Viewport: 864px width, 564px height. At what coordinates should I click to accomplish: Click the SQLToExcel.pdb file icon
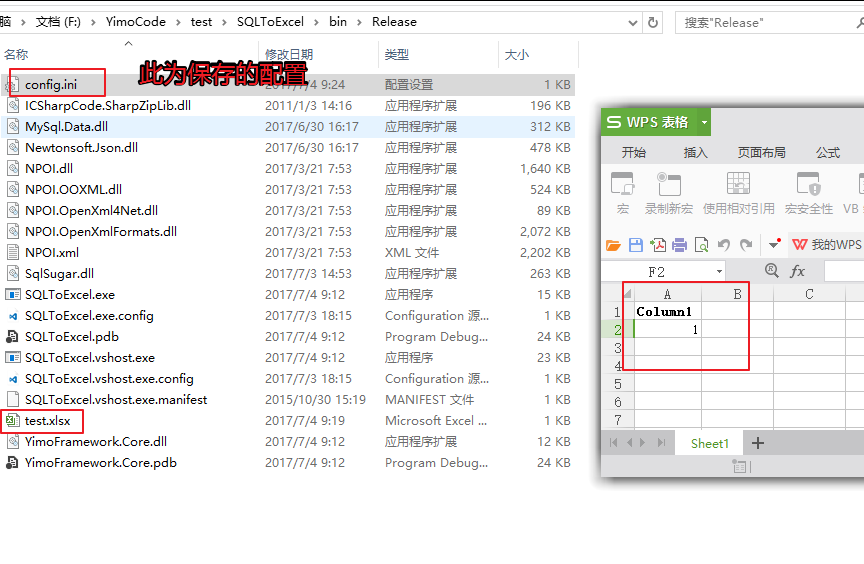pyautogui.click(x=12, y=337)
